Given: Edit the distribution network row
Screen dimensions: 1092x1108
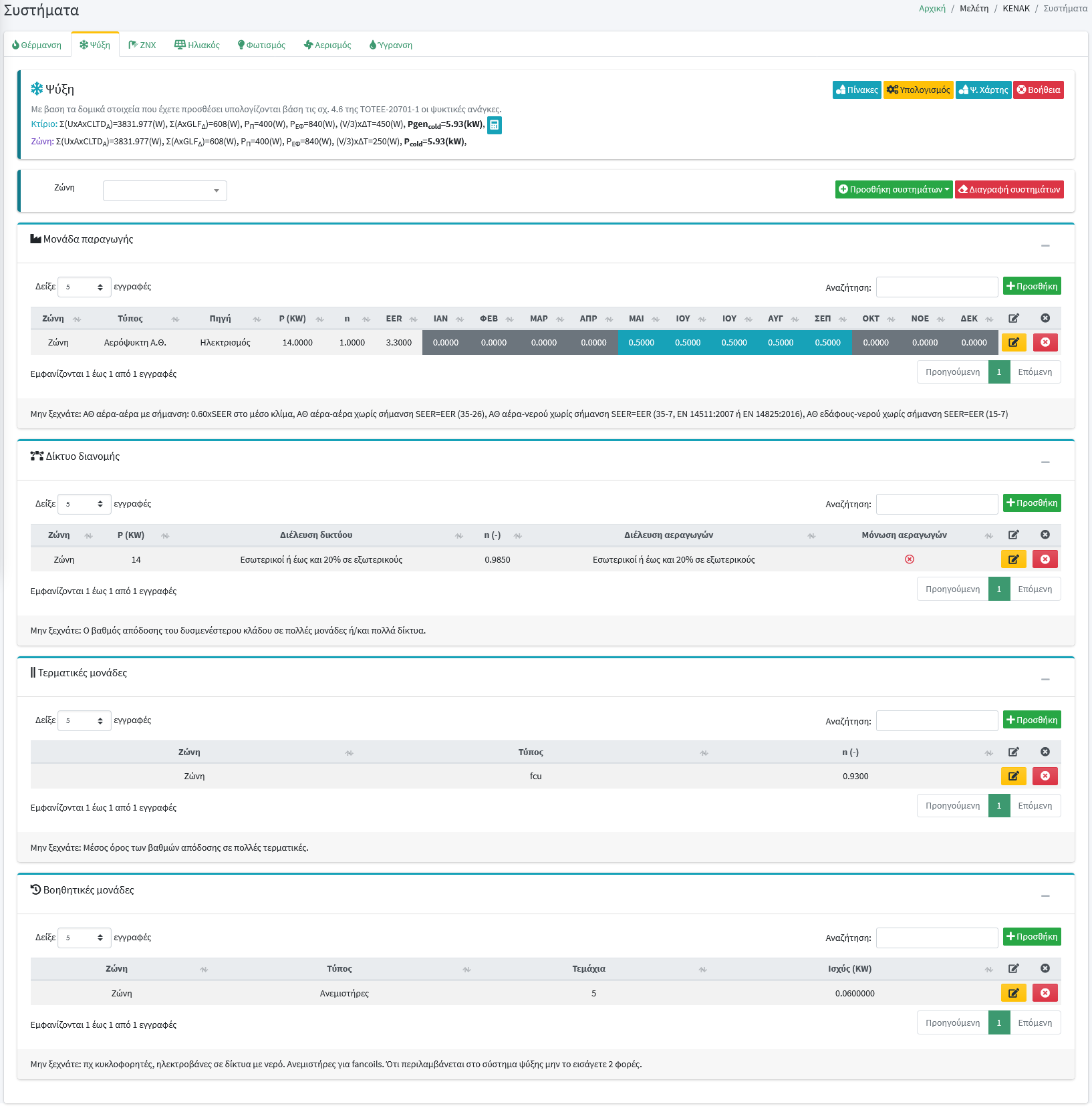Looking at the screenshot, I should click(1013, 559).
